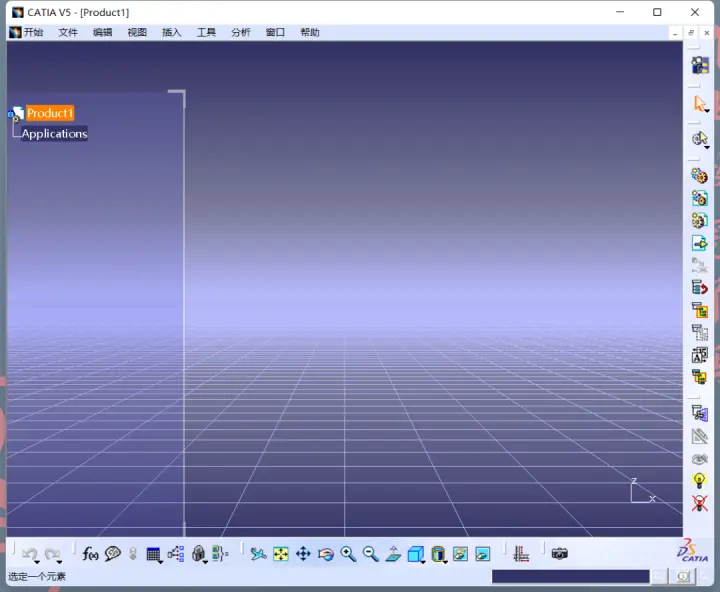The height and width of the screenshot is (592, 720).
Task: Activate the Fly Mode airplane icon
Action: [258, 554]
